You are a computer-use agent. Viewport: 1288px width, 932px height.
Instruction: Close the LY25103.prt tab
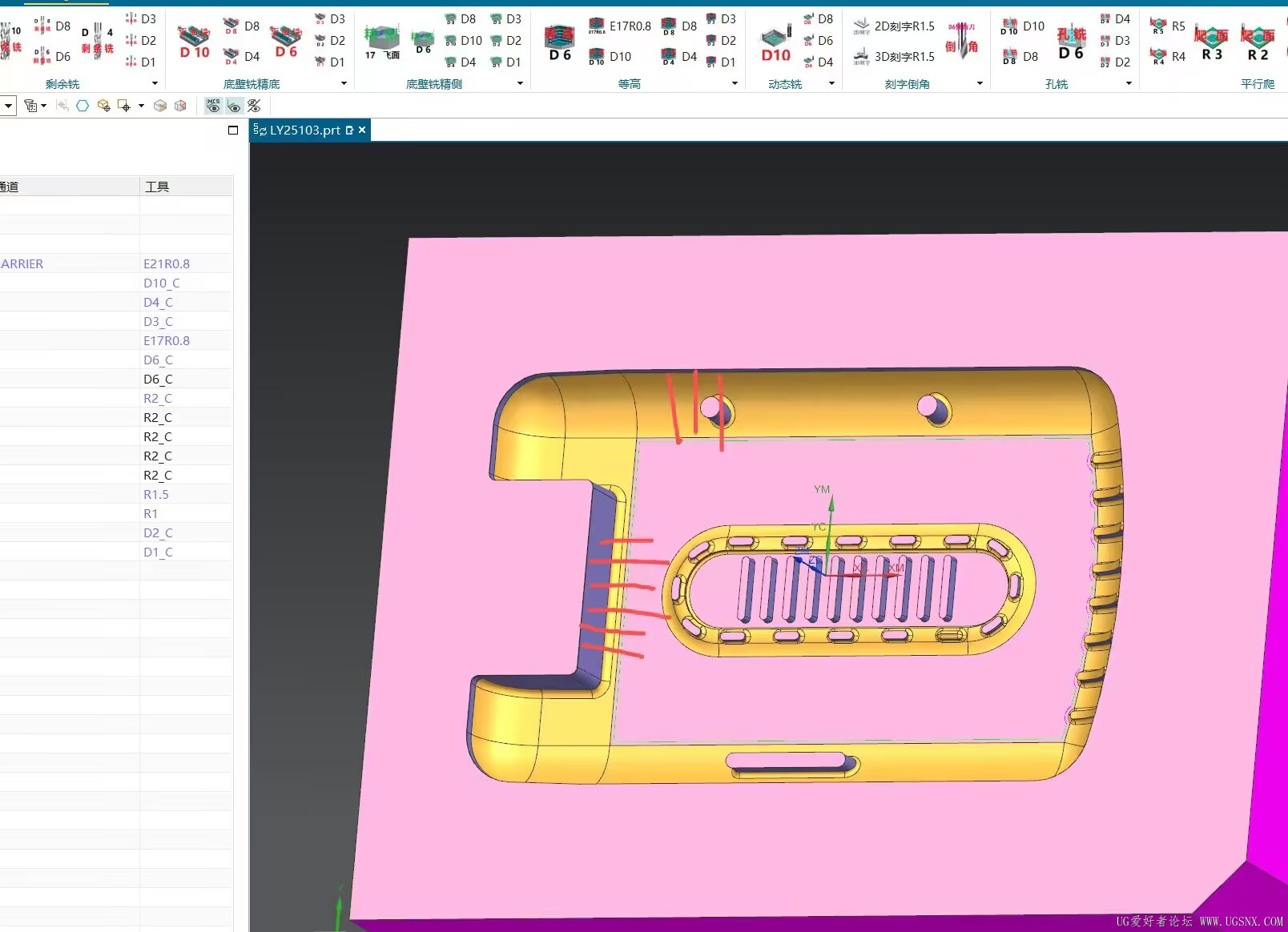[x=362, y=130]
